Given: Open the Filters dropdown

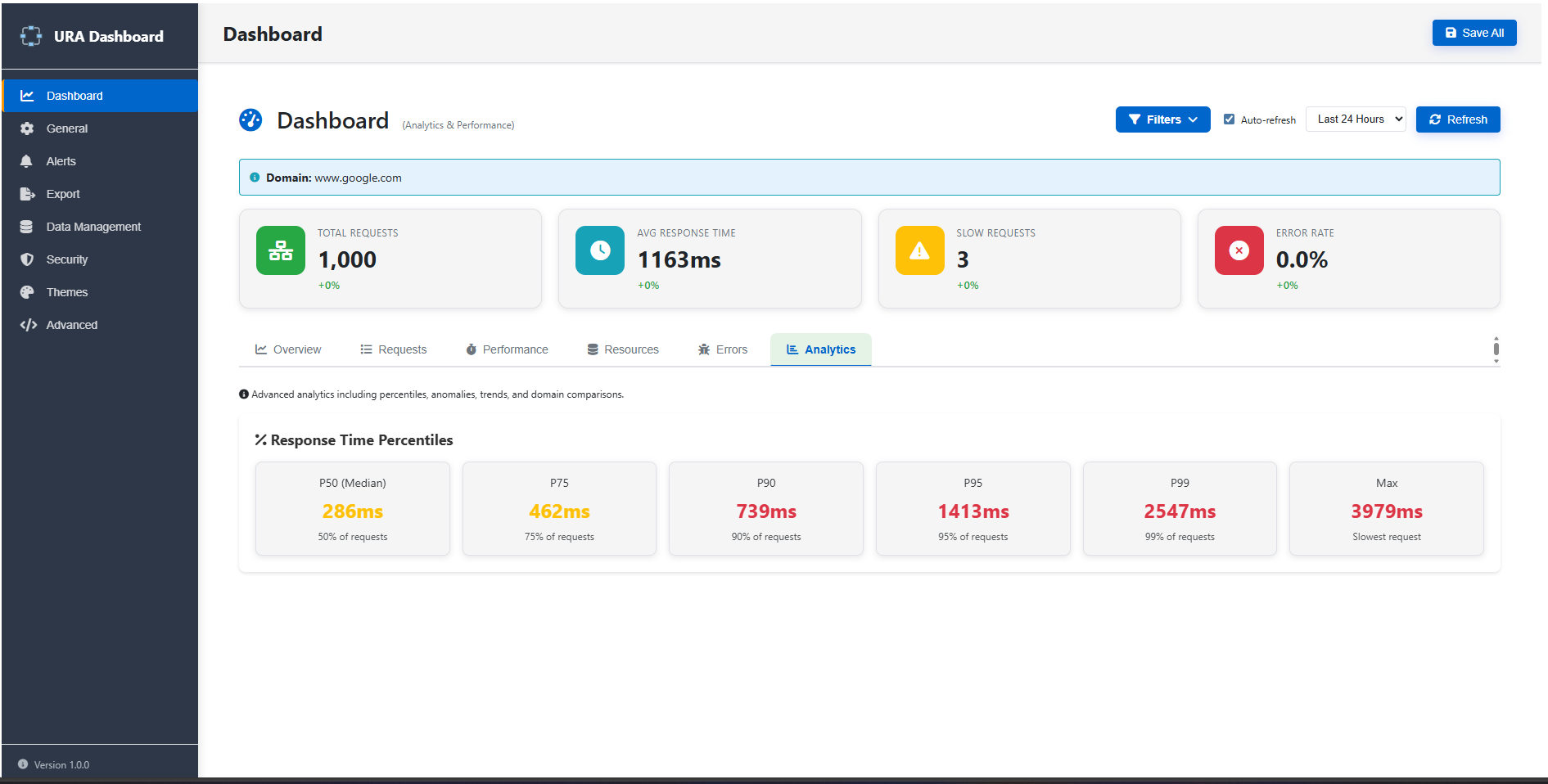Looking at the screenshot, I should [x=1162, y=119].
